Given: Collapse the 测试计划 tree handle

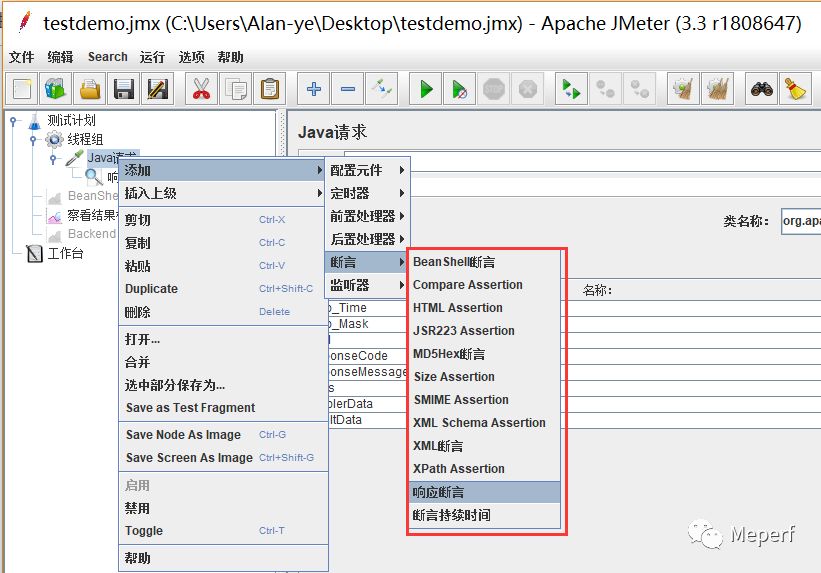Looking at the screenshot, I should tap(13, 121).
